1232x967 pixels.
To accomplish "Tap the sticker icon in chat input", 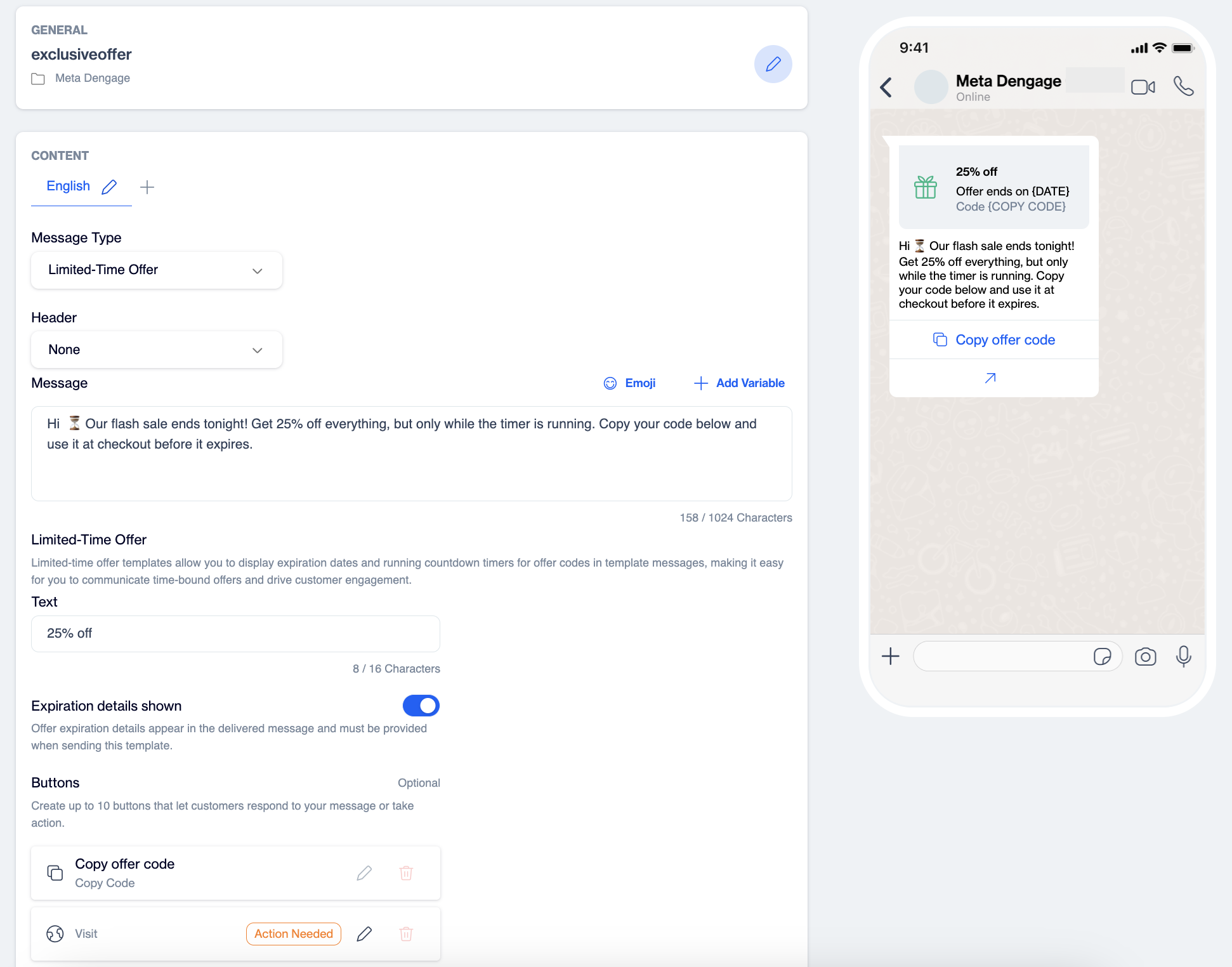I will (1103, 656).
